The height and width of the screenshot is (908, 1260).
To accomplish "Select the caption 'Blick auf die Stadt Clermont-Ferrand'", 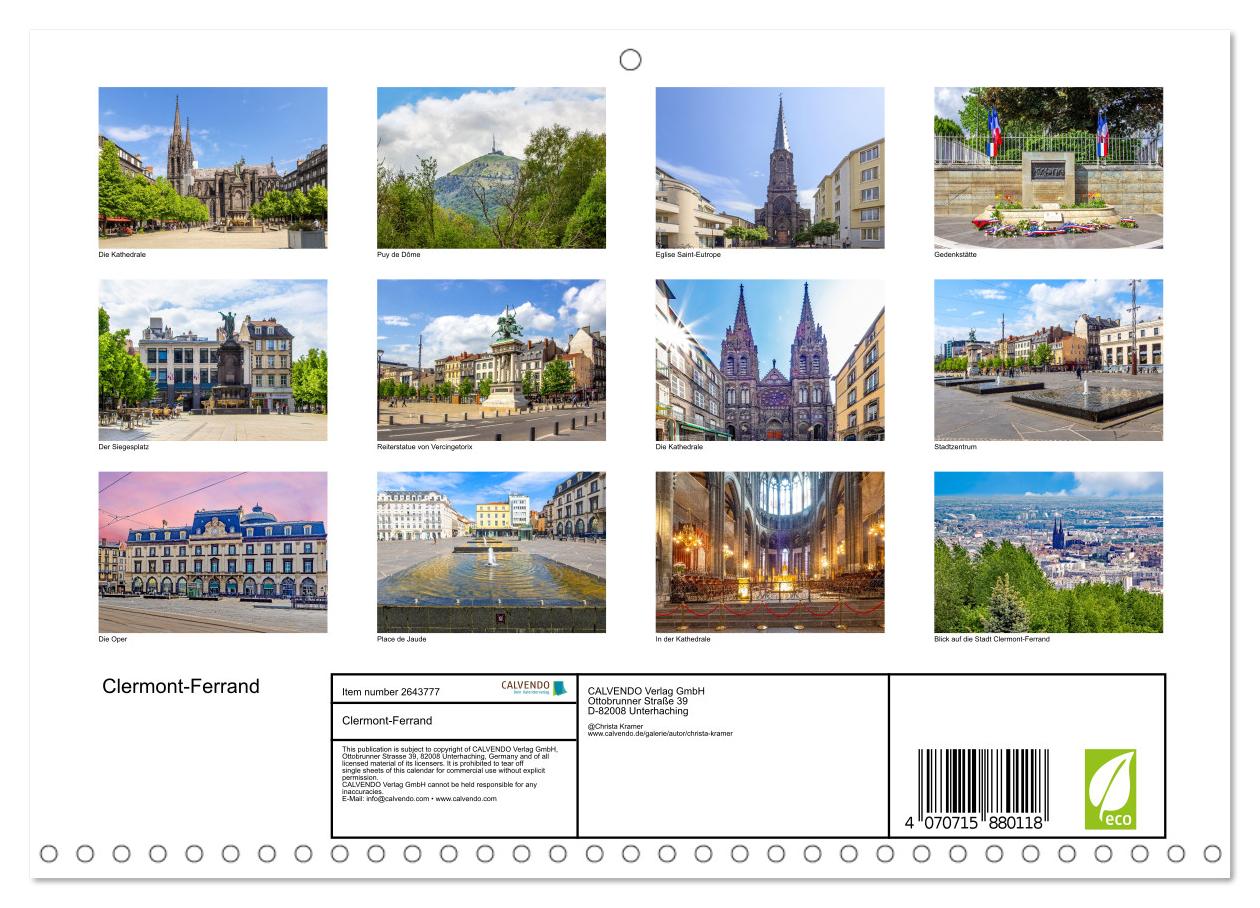I will pos(992,639).
